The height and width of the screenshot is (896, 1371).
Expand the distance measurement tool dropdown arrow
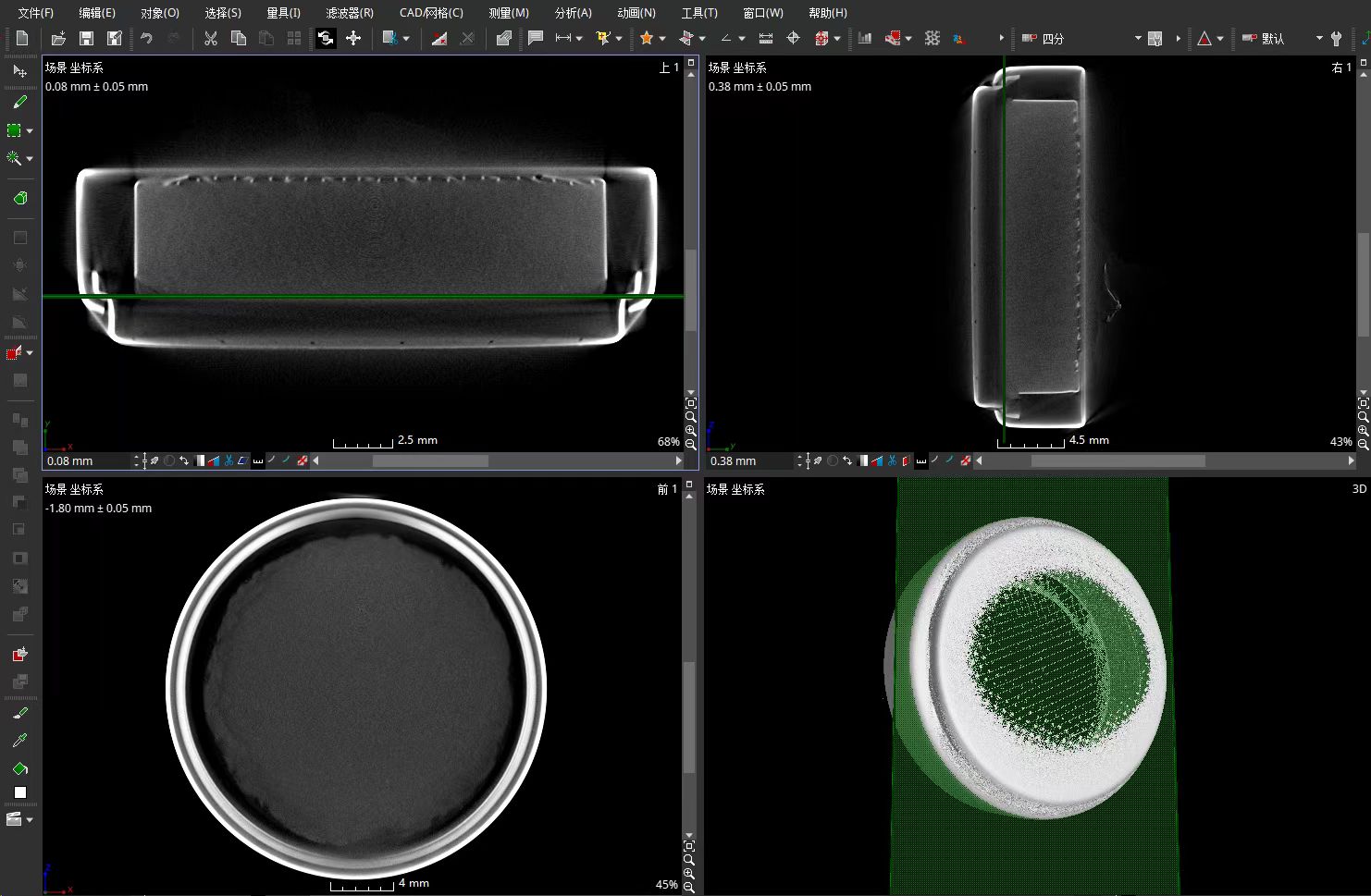579,39
